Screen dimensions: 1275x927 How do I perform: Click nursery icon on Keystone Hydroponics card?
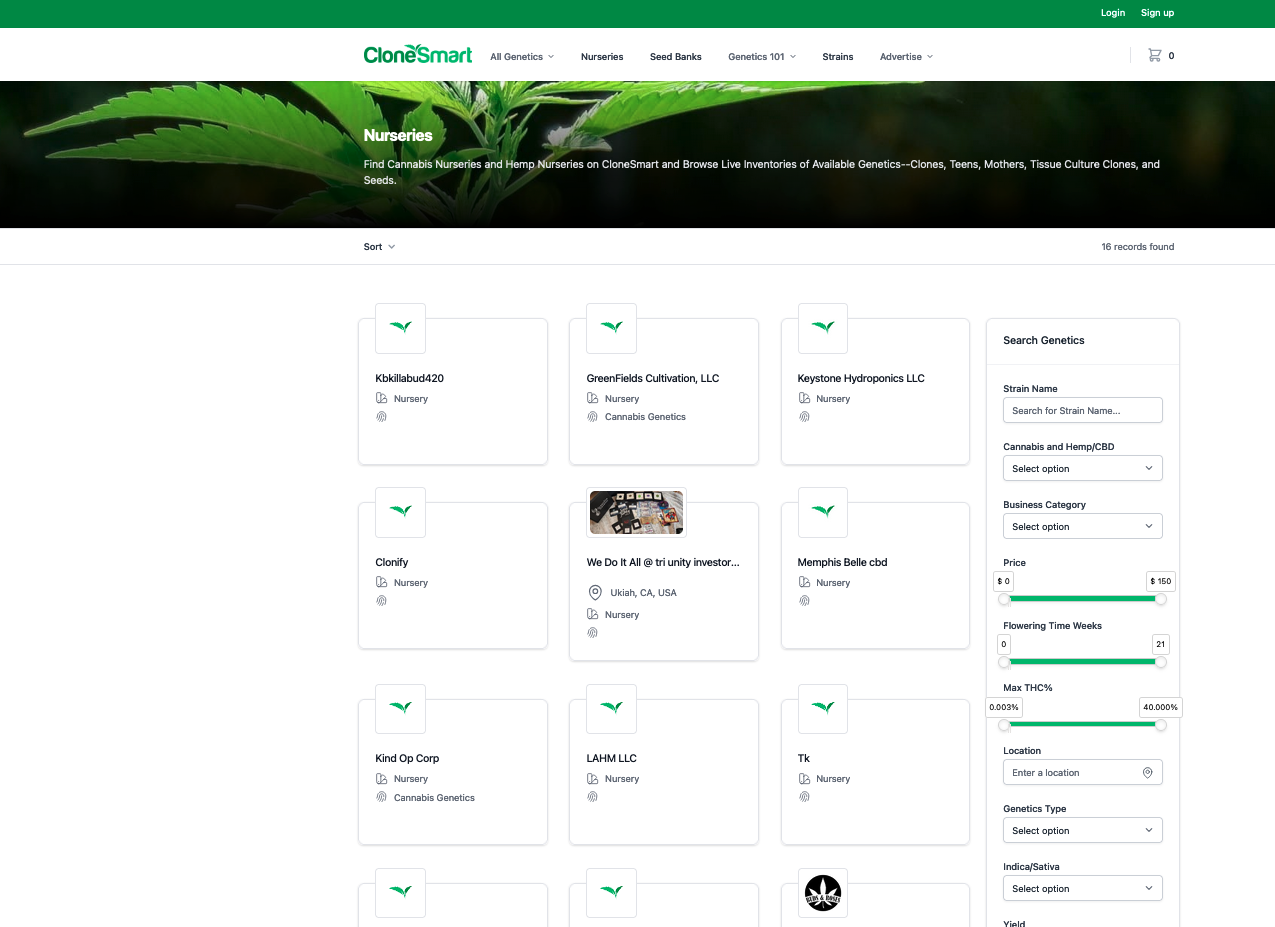coord(804,398)
